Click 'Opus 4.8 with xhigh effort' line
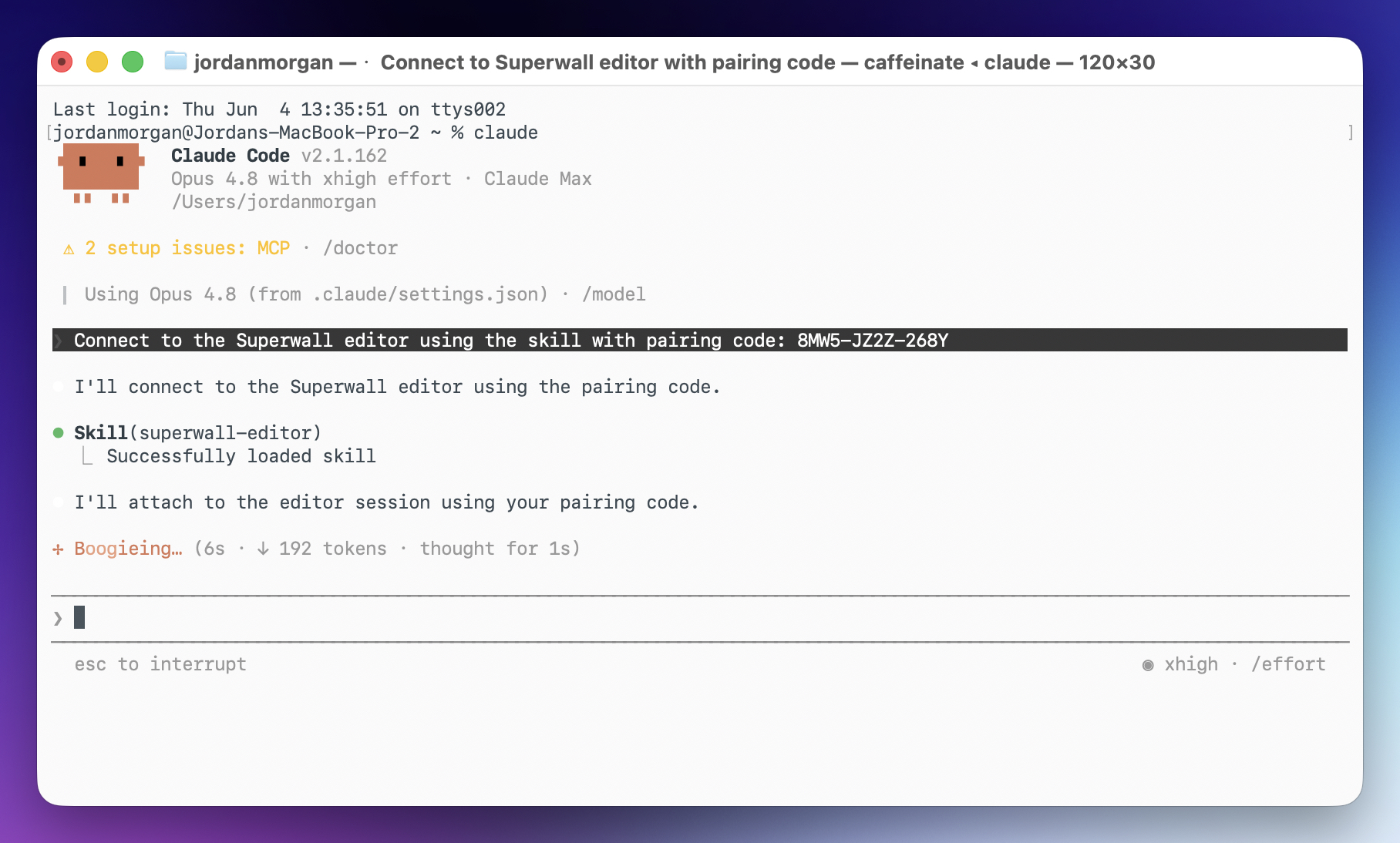Viewport: 1400px width, 843px height. [x=311, y=179]
